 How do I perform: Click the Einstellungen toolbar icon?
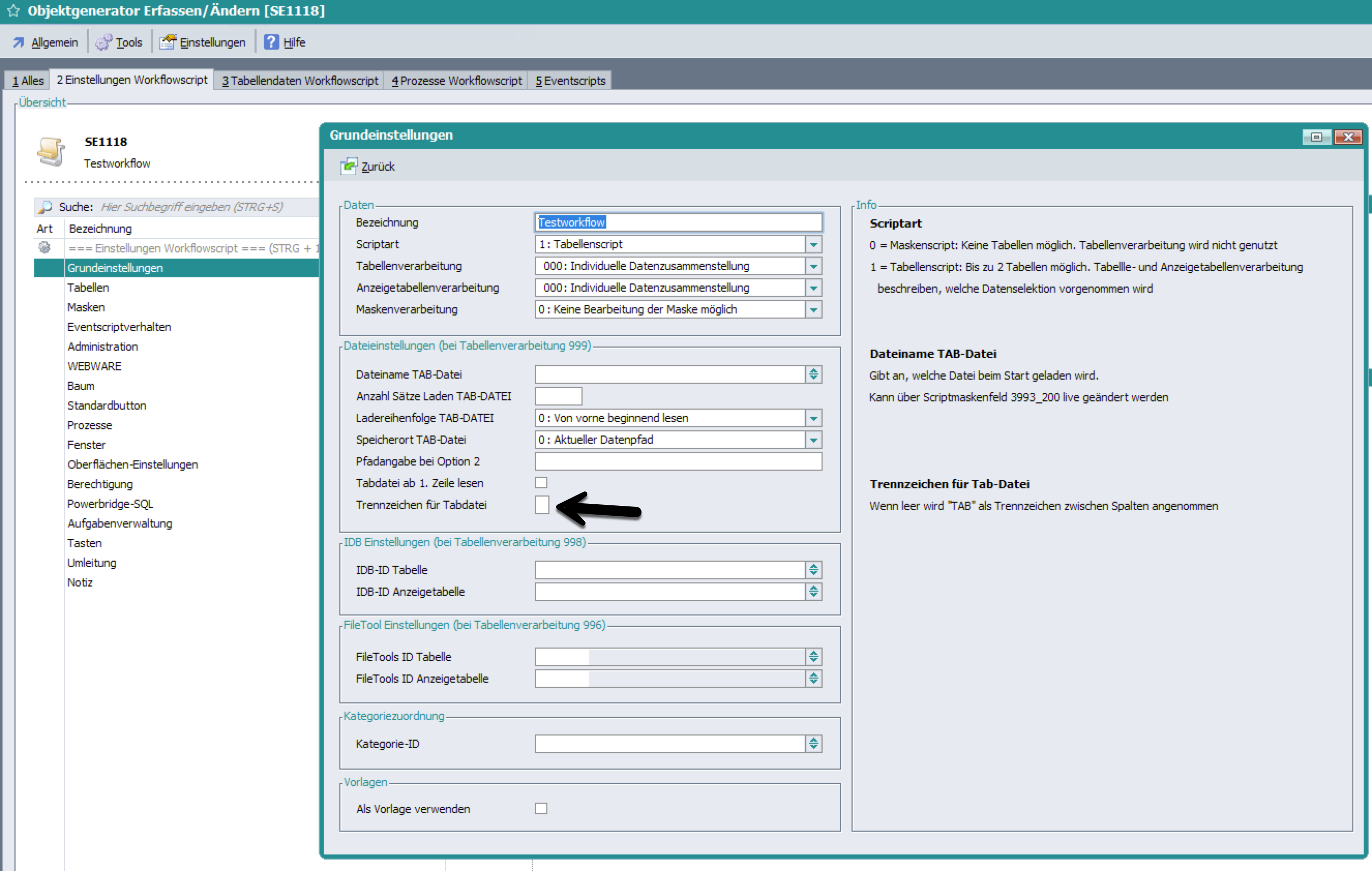point(168,42)
